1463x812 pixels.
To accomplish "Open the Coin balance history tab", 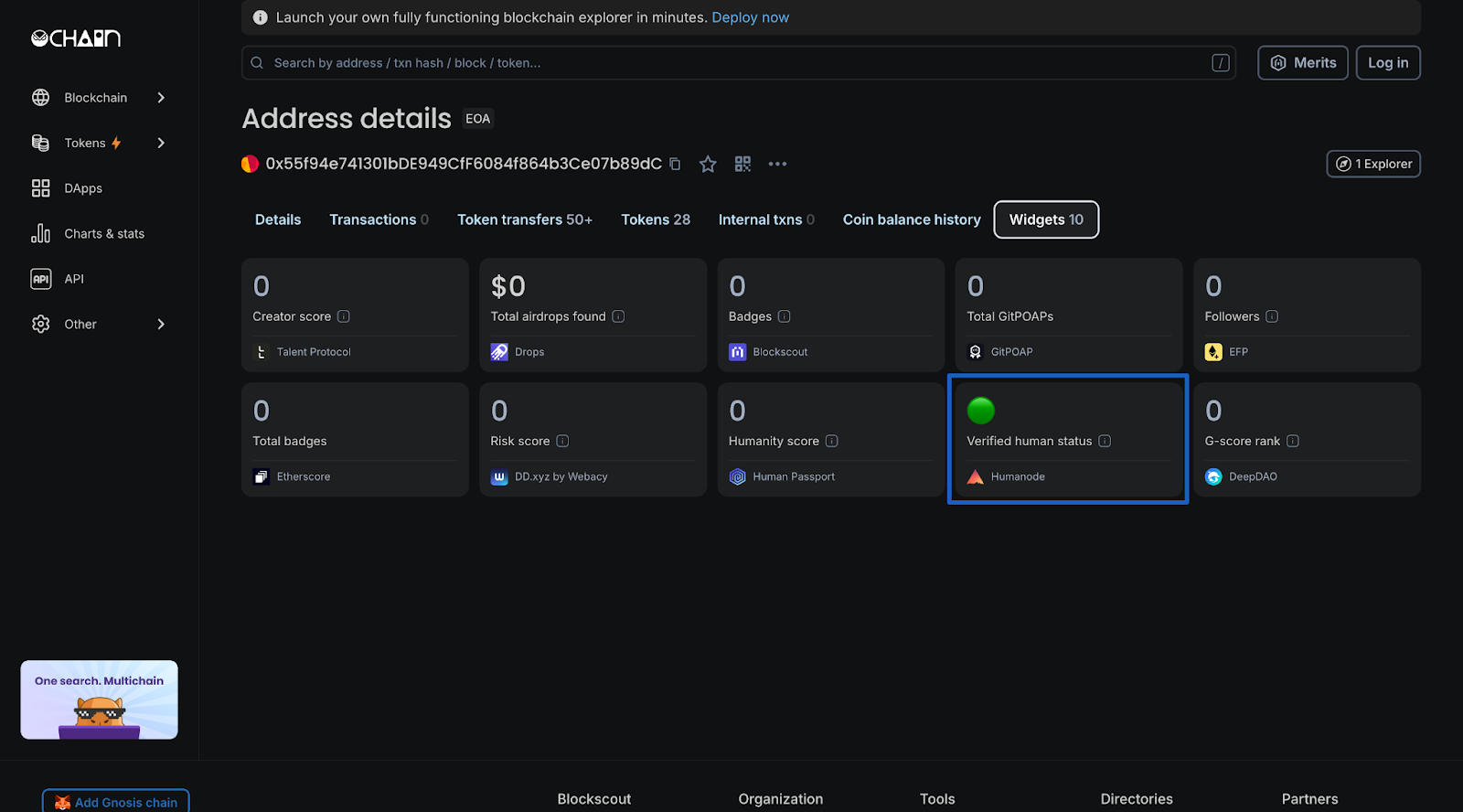I will point(911,220).
